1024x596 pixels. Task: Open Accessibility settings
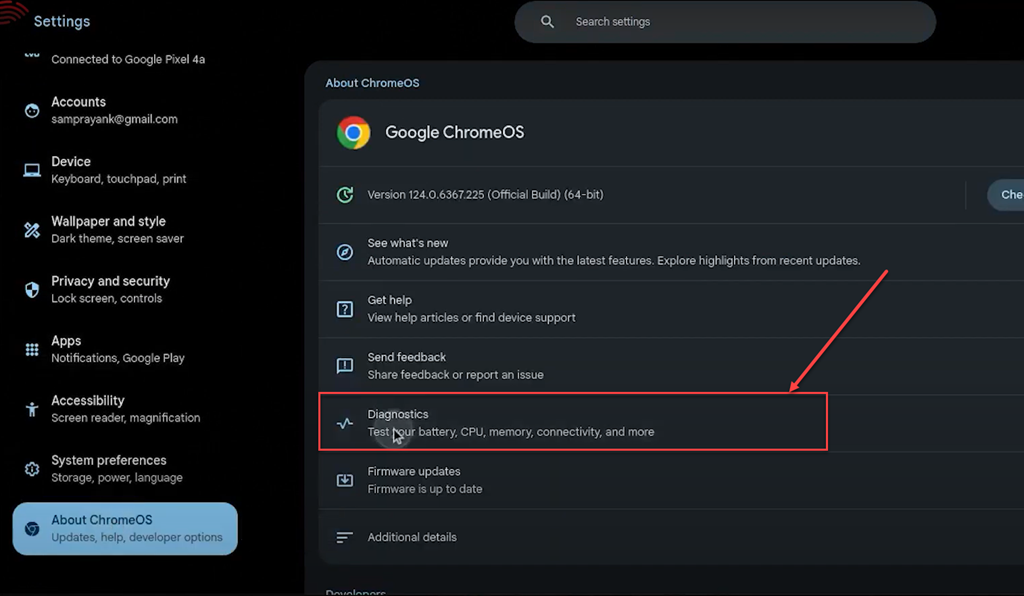[125, 409]
